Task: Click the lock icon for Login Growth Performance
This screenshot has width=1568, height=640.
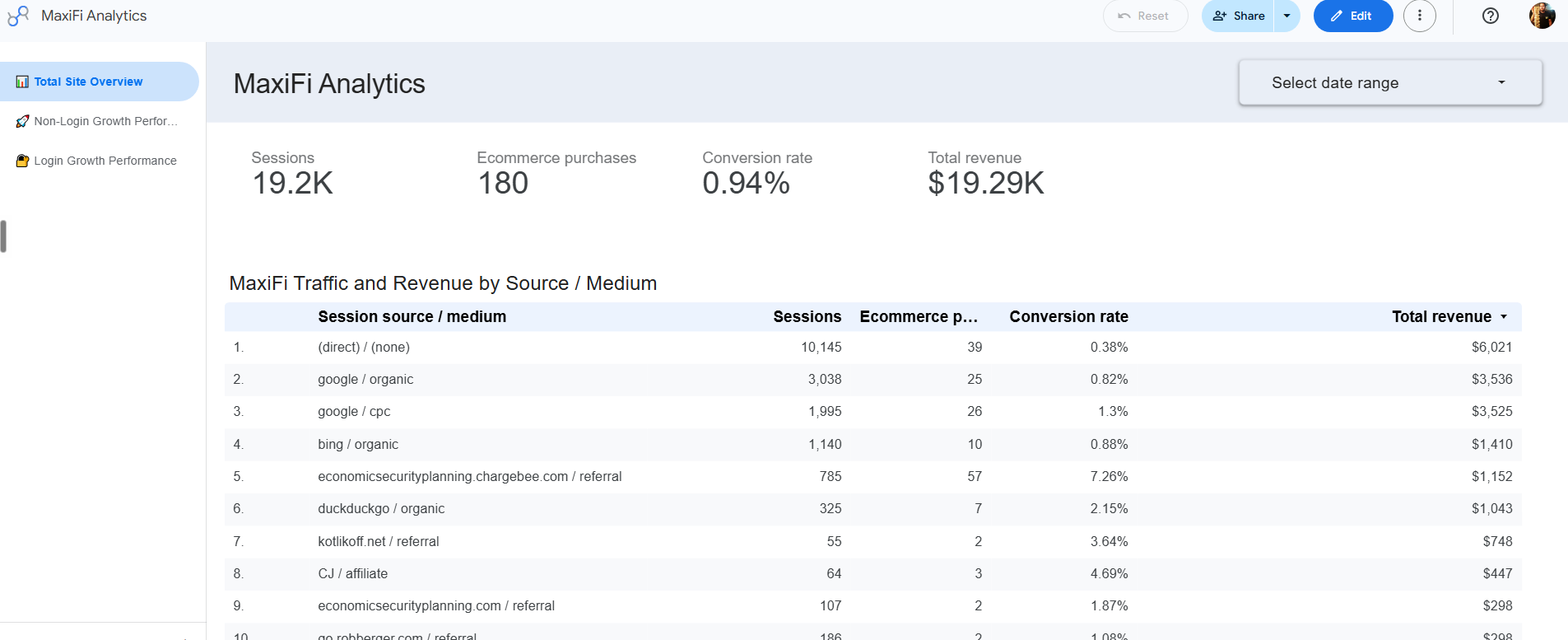Action: click(22, 161)
